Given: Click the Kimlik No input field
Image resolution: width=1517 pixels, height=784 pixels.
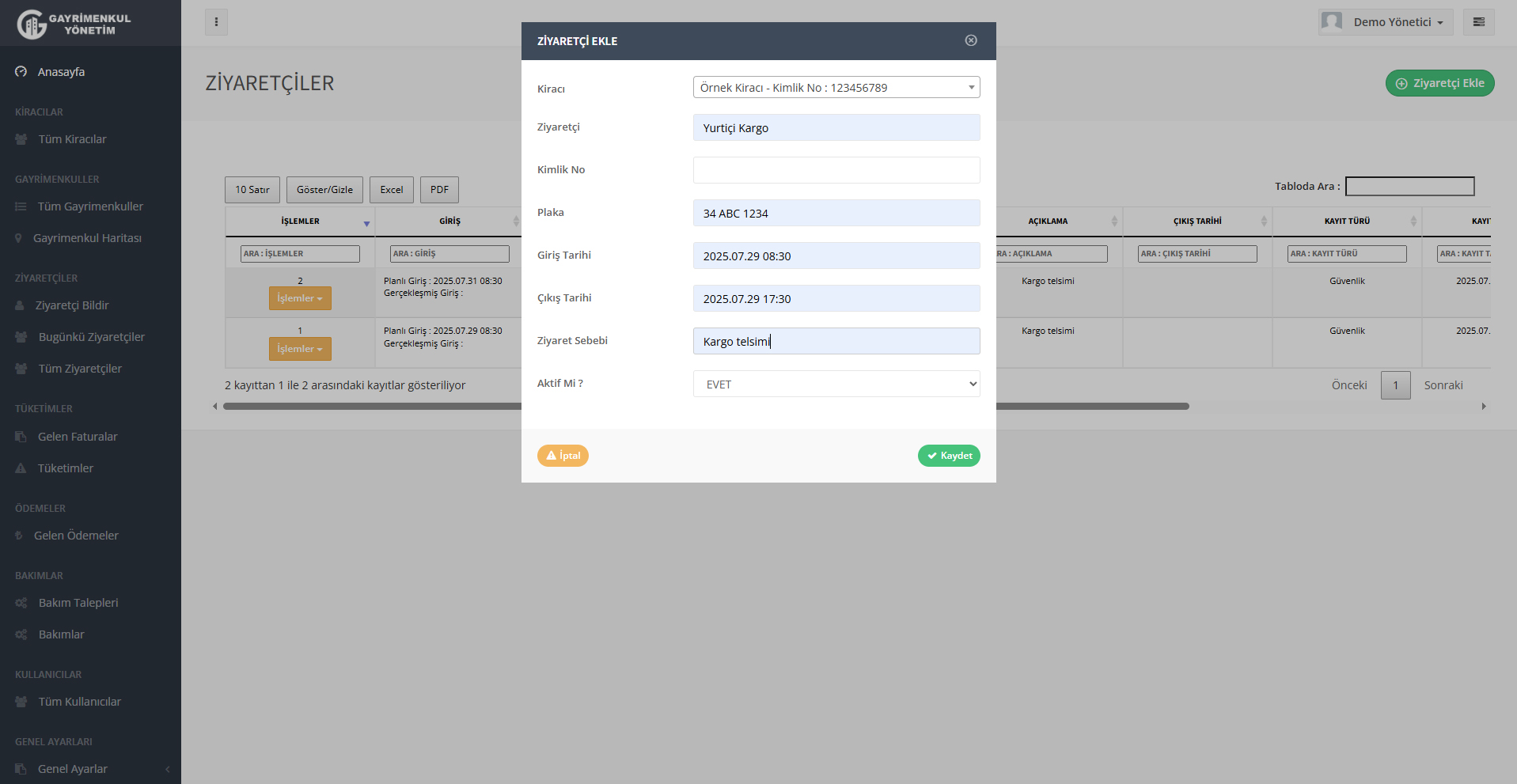Looking at the screenshot, I should click(836, 170).
